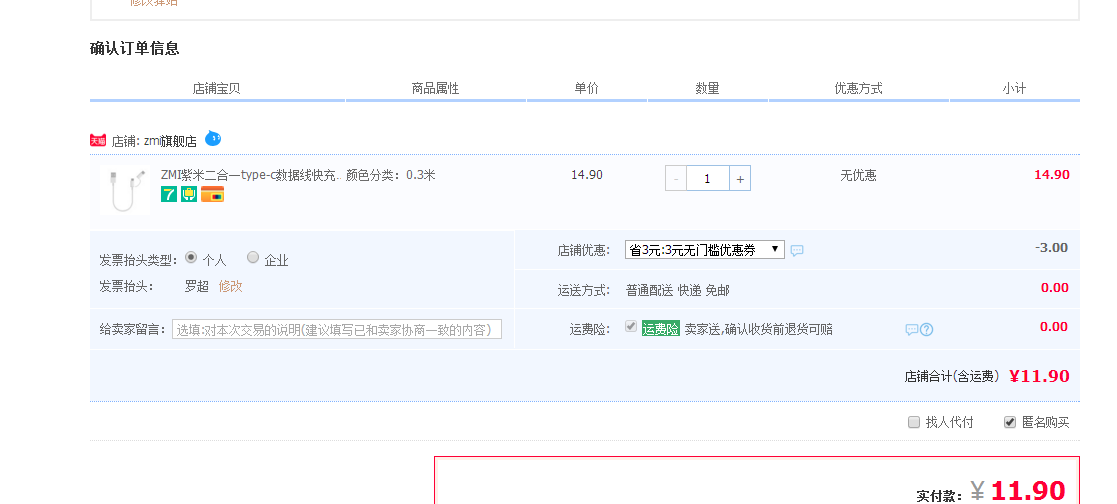The width and height of the screenshot is (1117, 504).
Task: Click the Tmall logo icon beside the shop name
Action: [x=98, y=140]
